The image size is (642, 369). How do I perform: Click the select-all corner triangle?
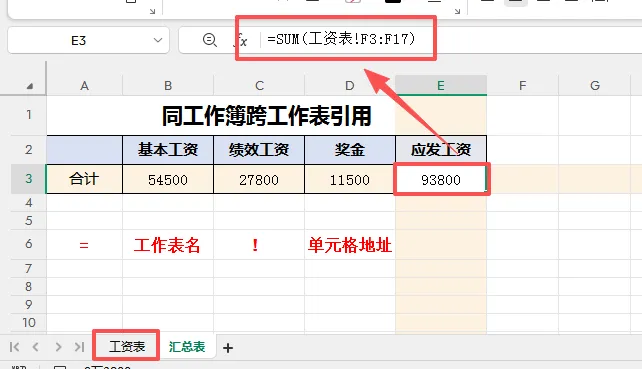click(29, 86)
